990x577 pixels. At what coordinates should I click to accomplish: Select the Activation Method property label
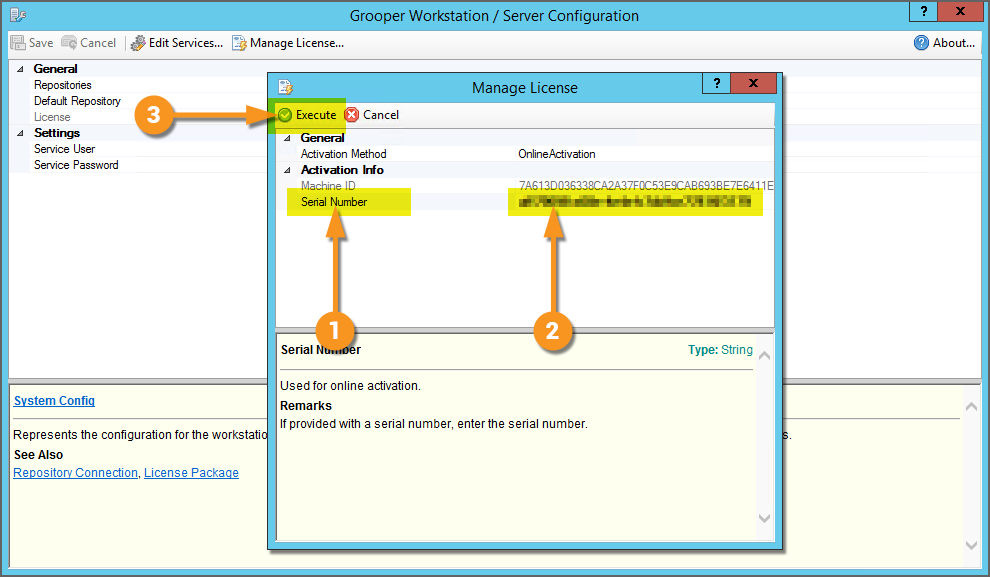[x=343, y=154]
